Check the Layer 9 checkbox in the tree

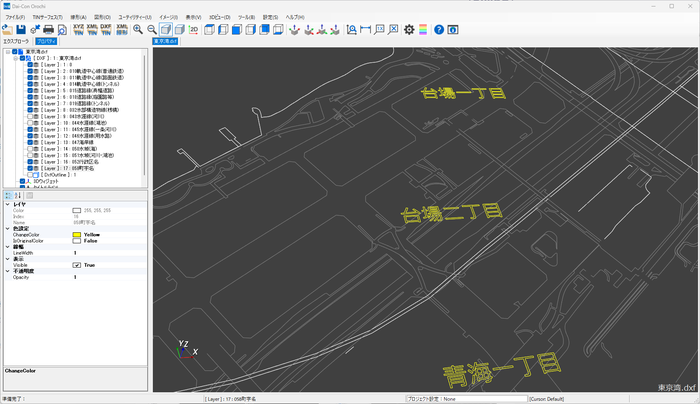click(x=30, y=117)
